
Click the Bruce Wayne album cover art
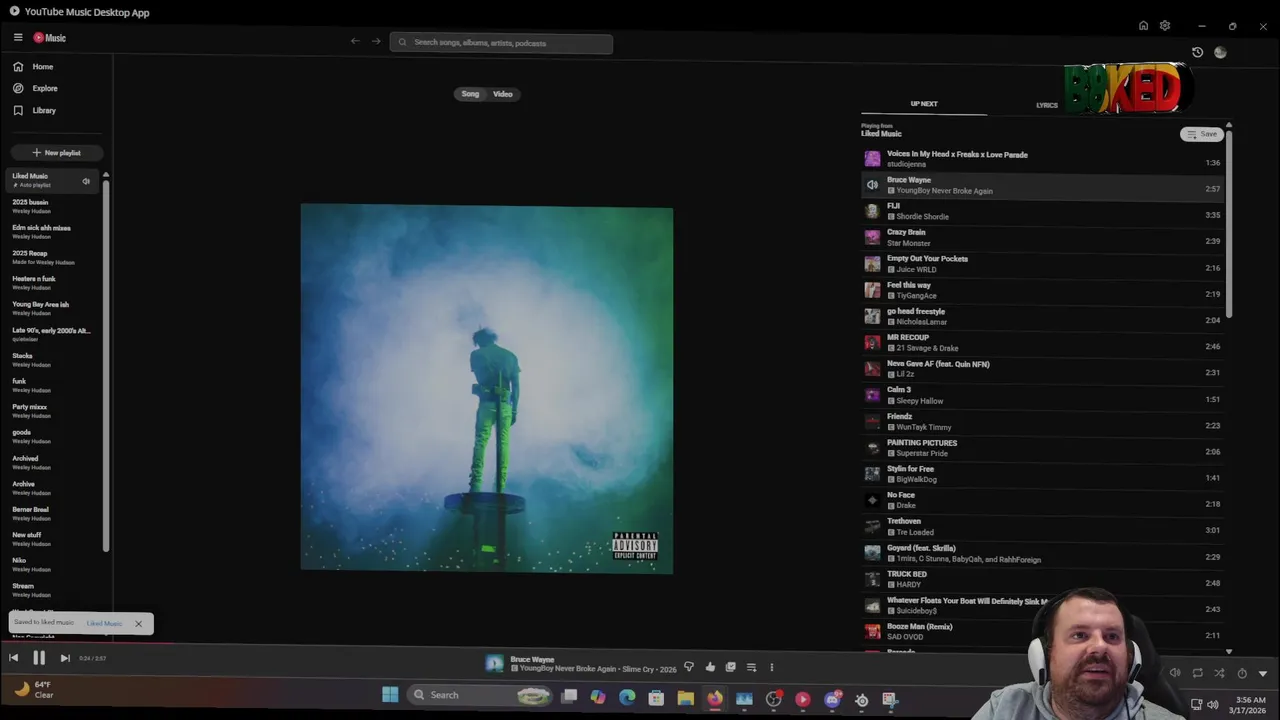tap(487, 389)
